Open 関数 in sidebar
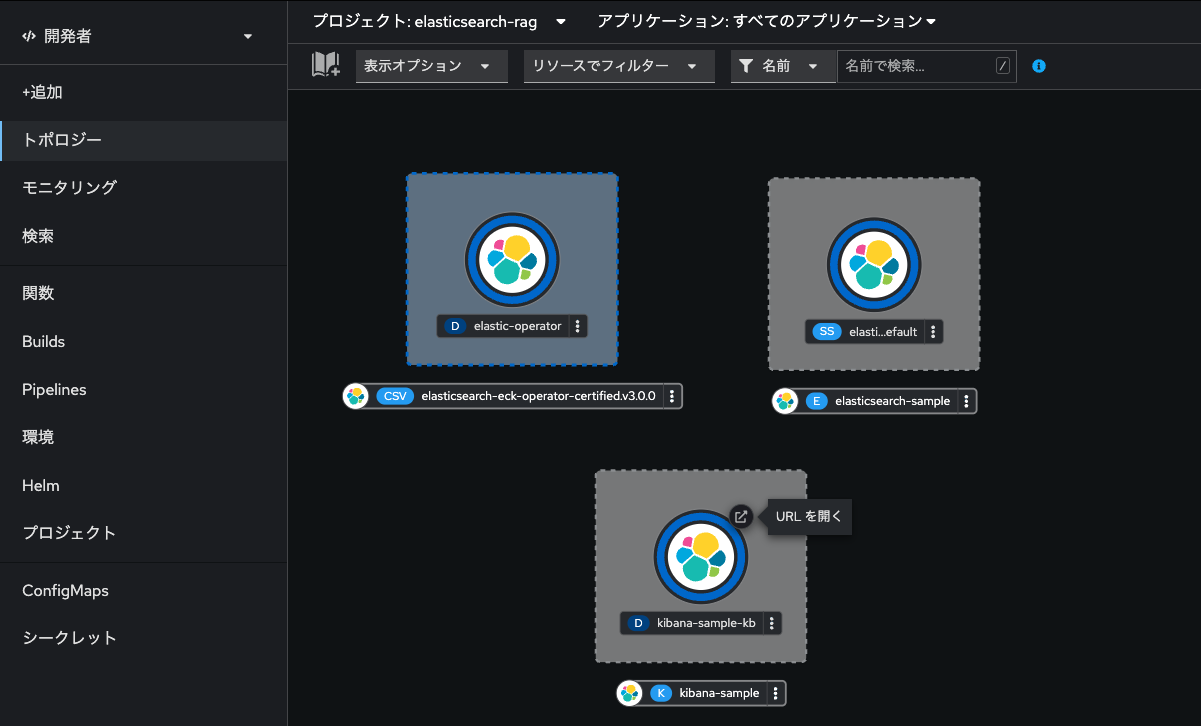The height and width of the screenshot is (726, 1201). click(x=143, y=293)
